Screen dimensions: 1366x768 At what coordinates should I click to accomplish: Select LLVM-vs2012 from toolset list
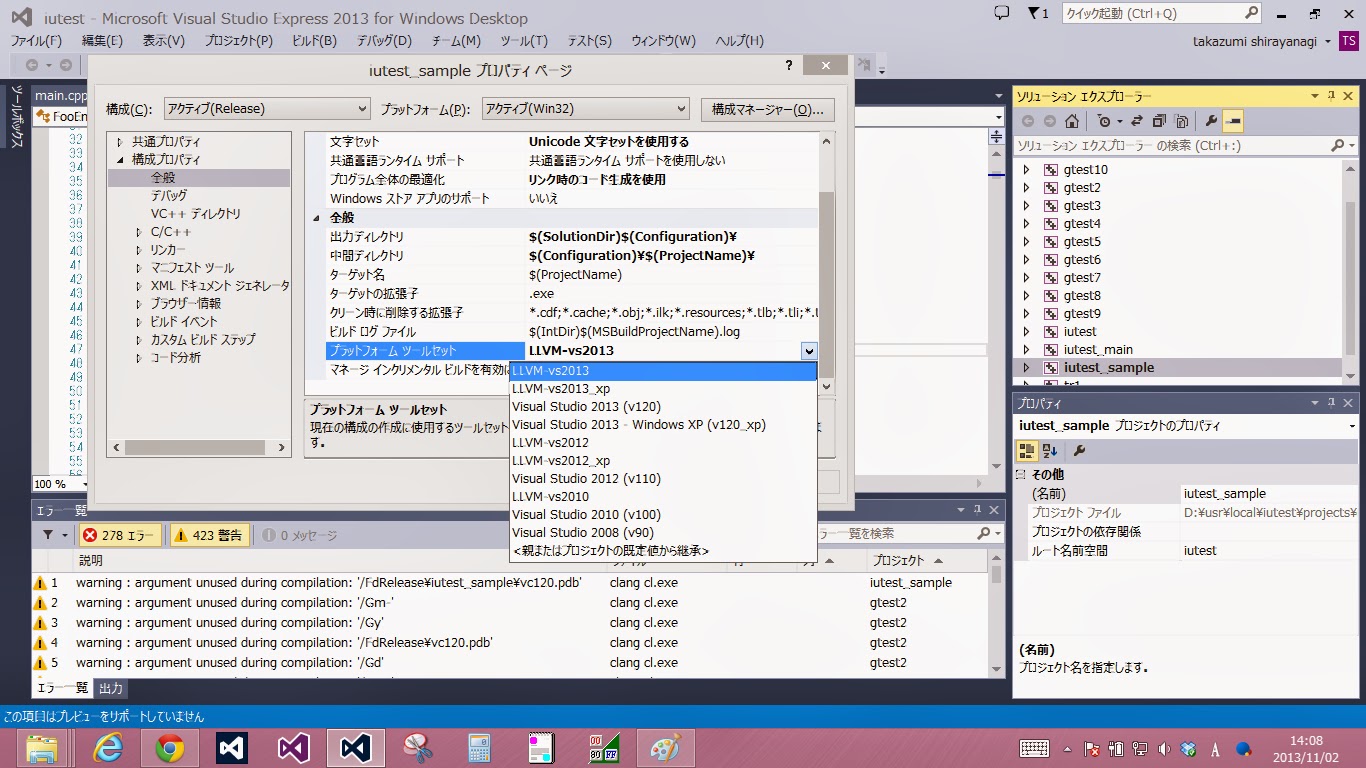click(x=663, y=443)
